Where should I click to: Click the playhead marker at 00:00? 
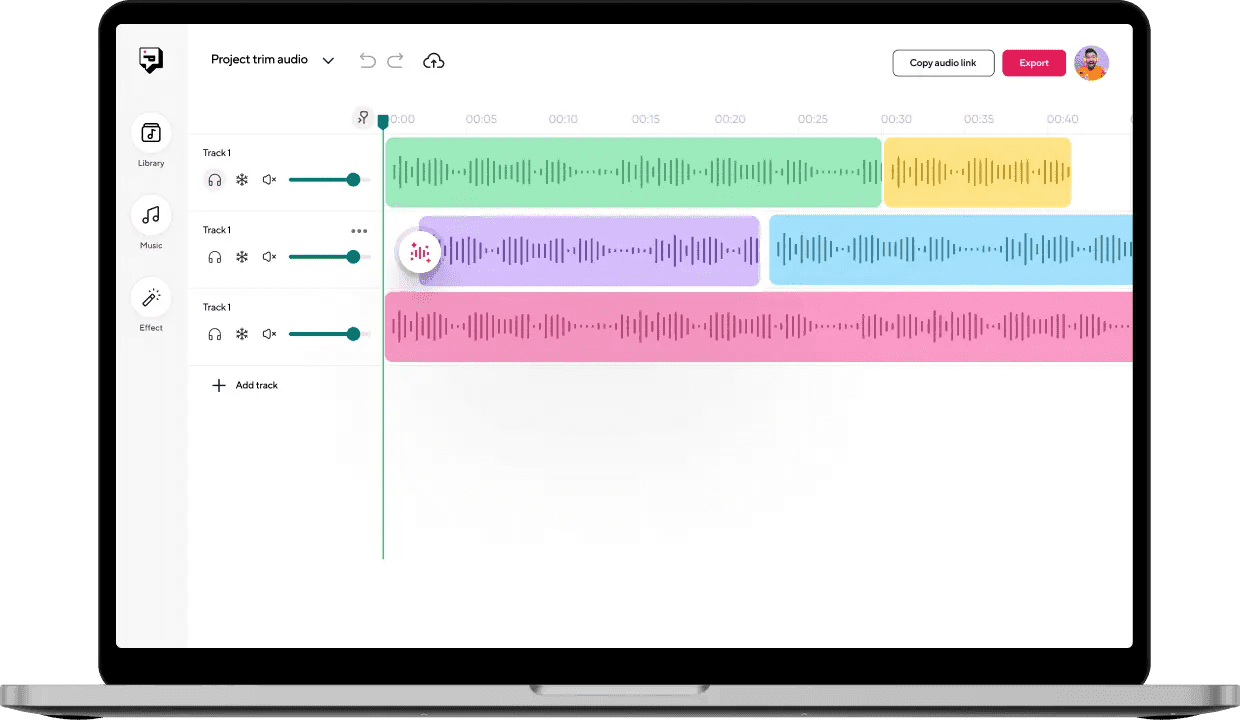(383, 121)
